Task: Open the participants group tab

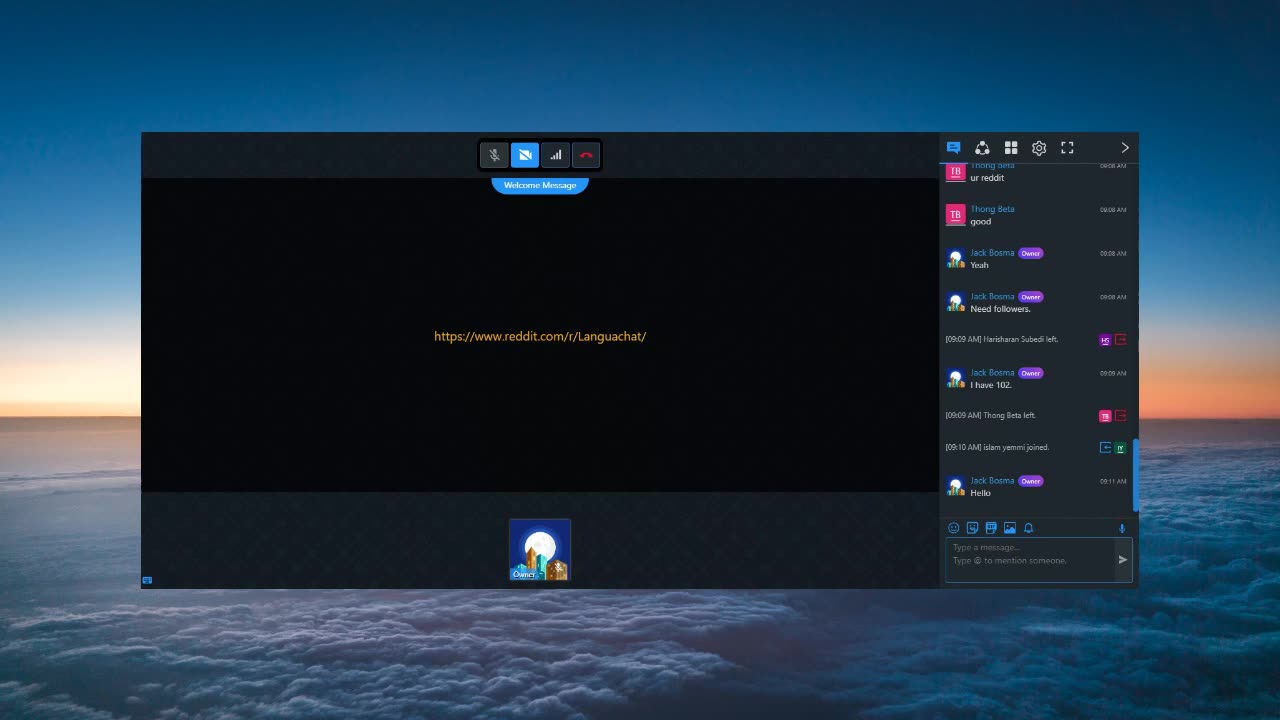Action: pyautogui.click(x=983, y=148)
